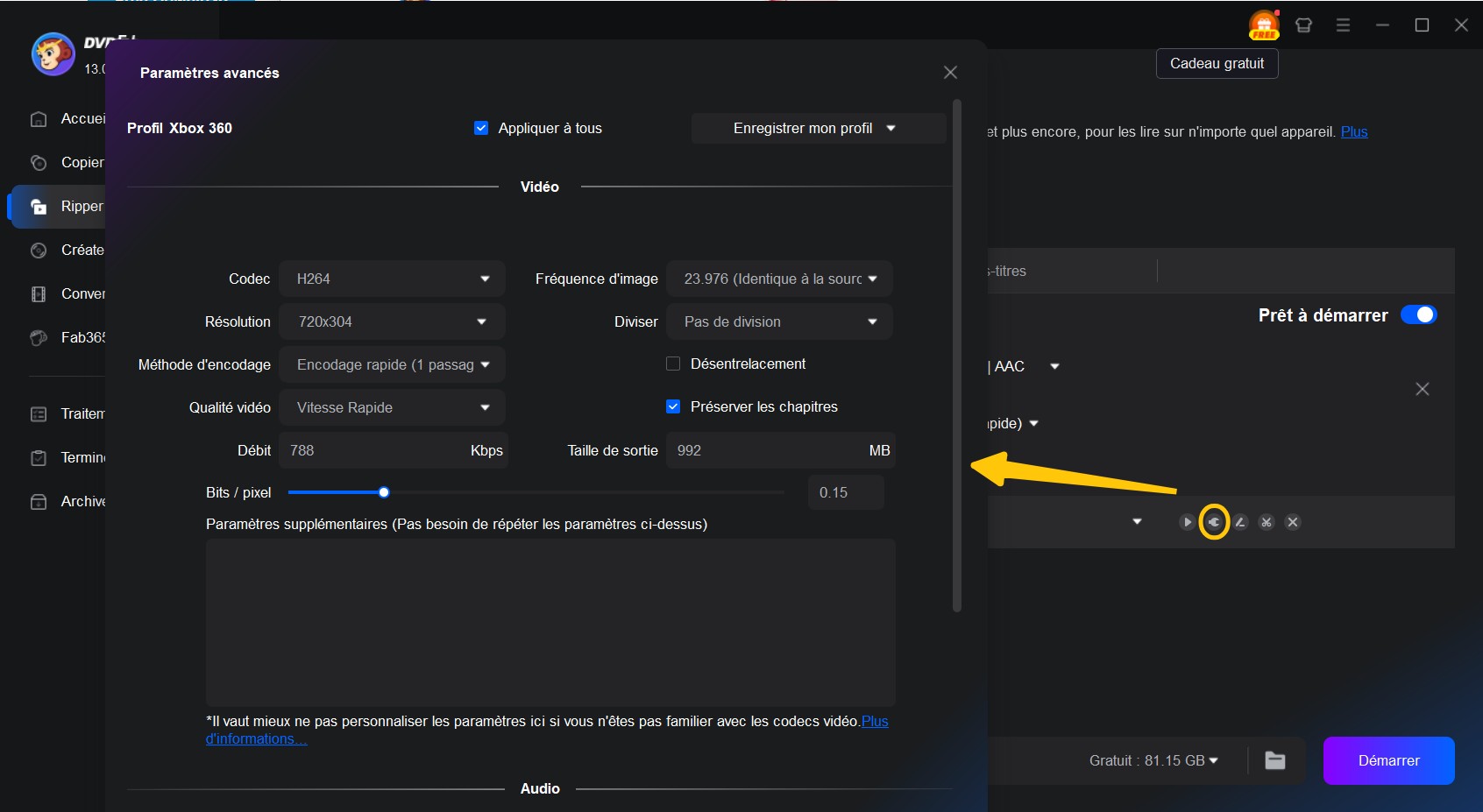Enable the Désentrelacement checkbox
Image resolution: width=1483 pixels, height=812 pixels.
click(673, 364)
